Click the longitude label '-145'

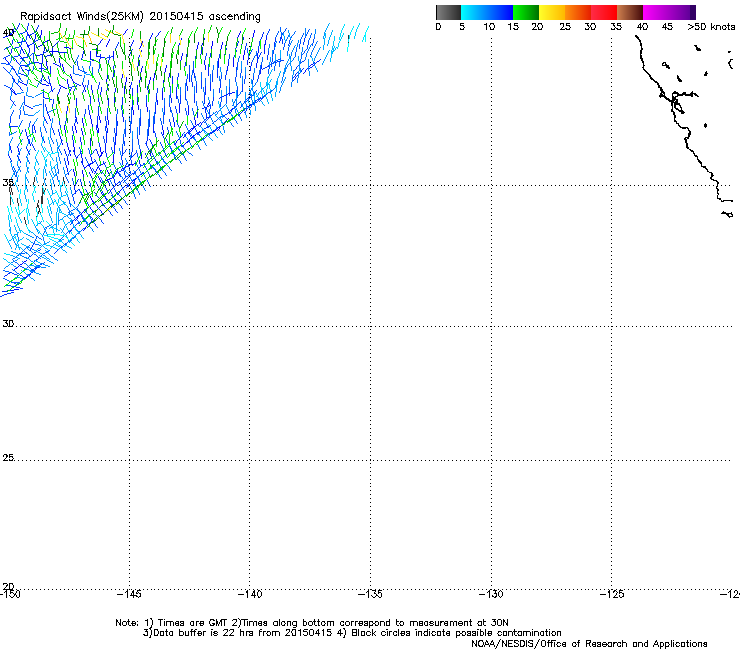point(129,594)
